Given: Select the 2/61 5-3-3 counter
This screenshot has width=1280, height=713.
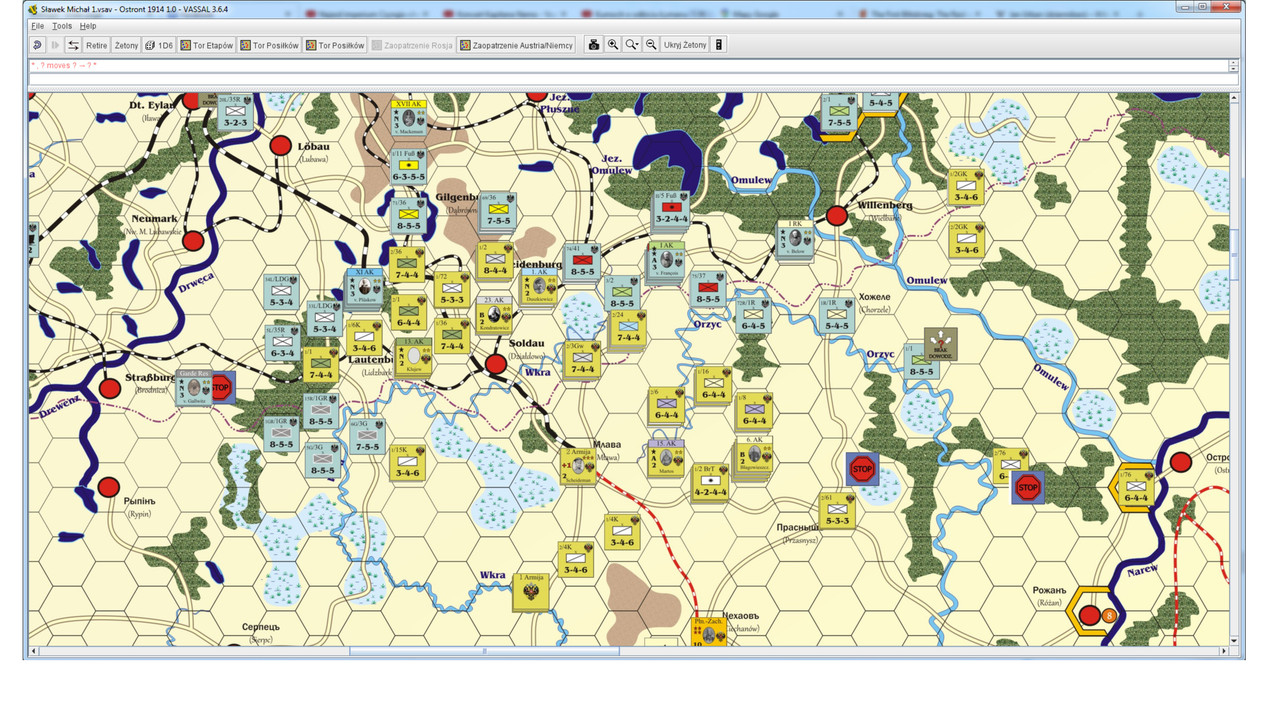Looking at the screenshot, I should [x=837, y=510].
